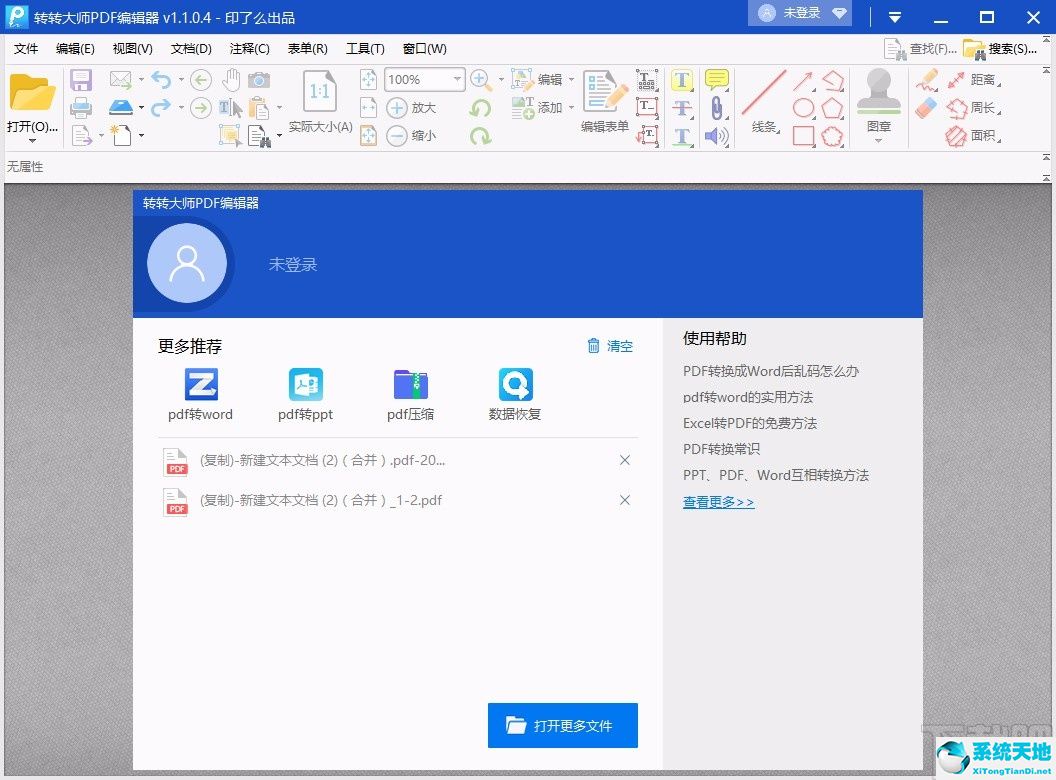
Task: Click the pdf压缩 shortcut icon
Action: 410,383
